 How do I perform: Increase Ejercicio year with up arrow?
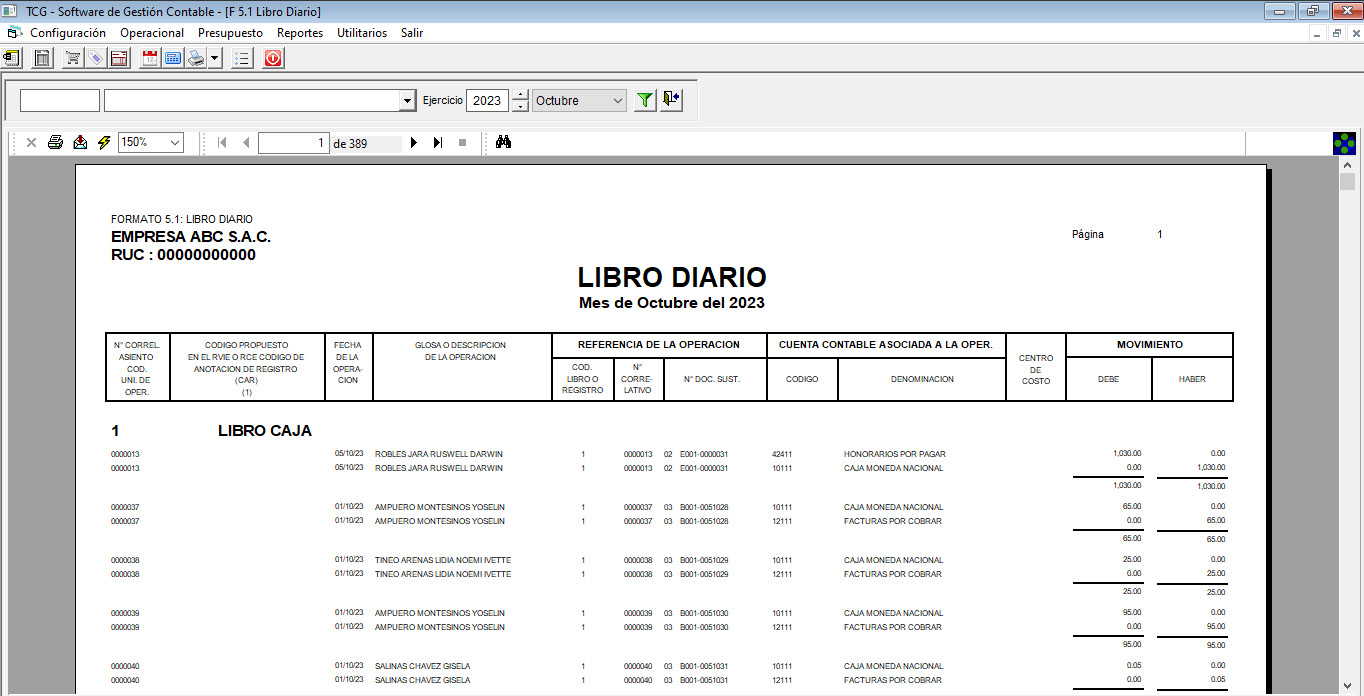click(520, 95)
